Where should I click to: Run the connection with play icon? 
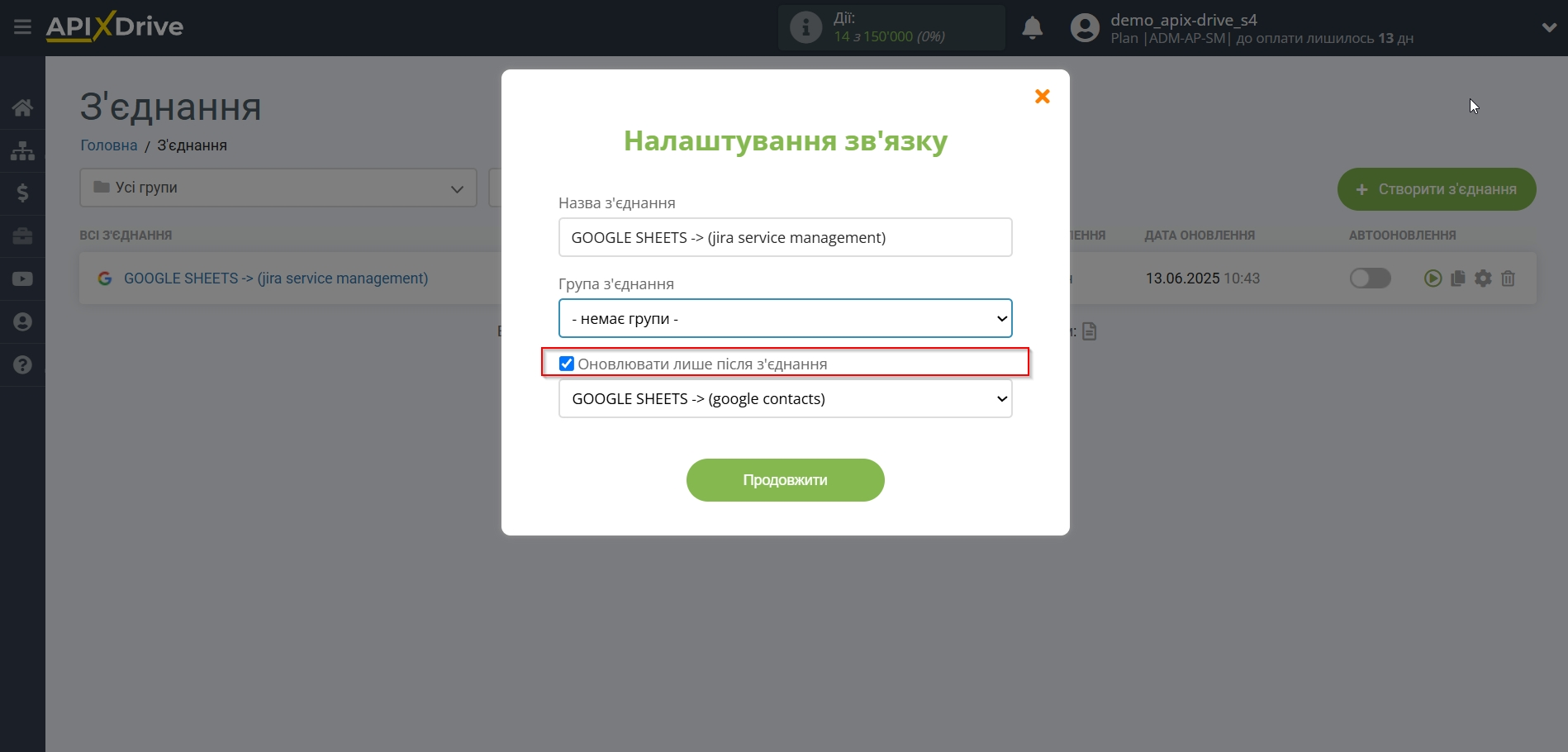(1433, 278)
